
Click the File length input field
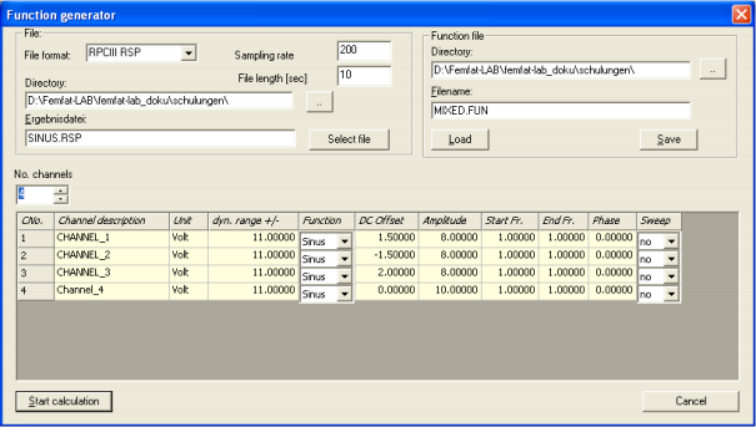tap(364, 76)
